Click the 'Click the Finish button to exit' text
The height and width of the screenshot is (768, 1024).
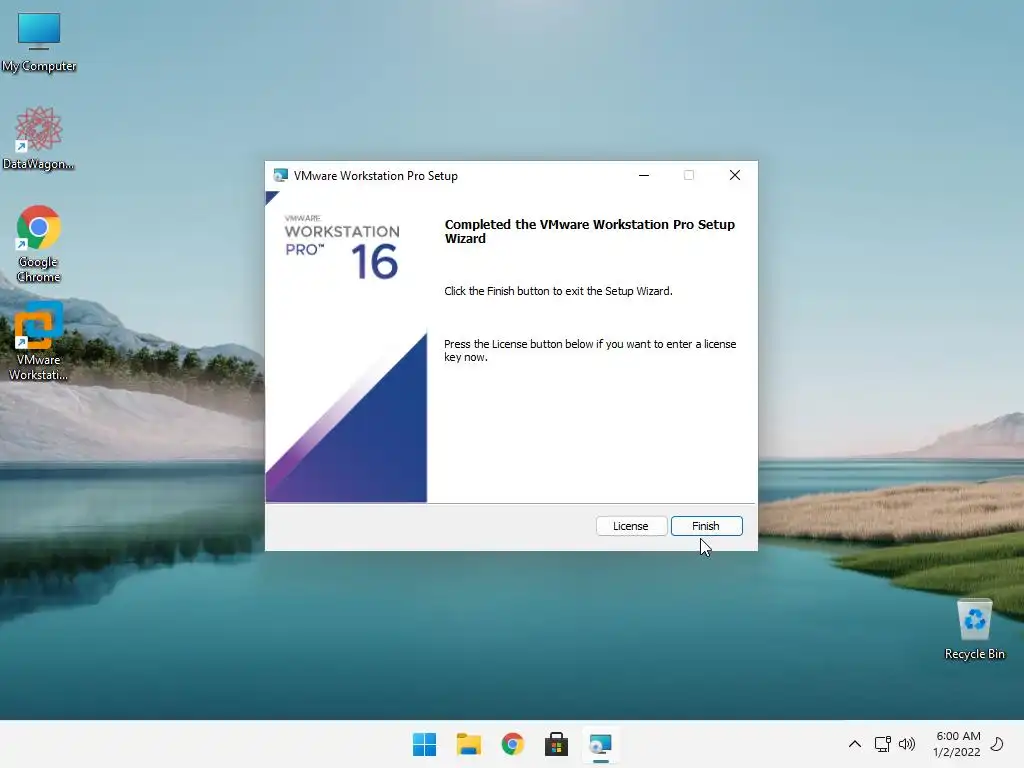click(558, 291)
